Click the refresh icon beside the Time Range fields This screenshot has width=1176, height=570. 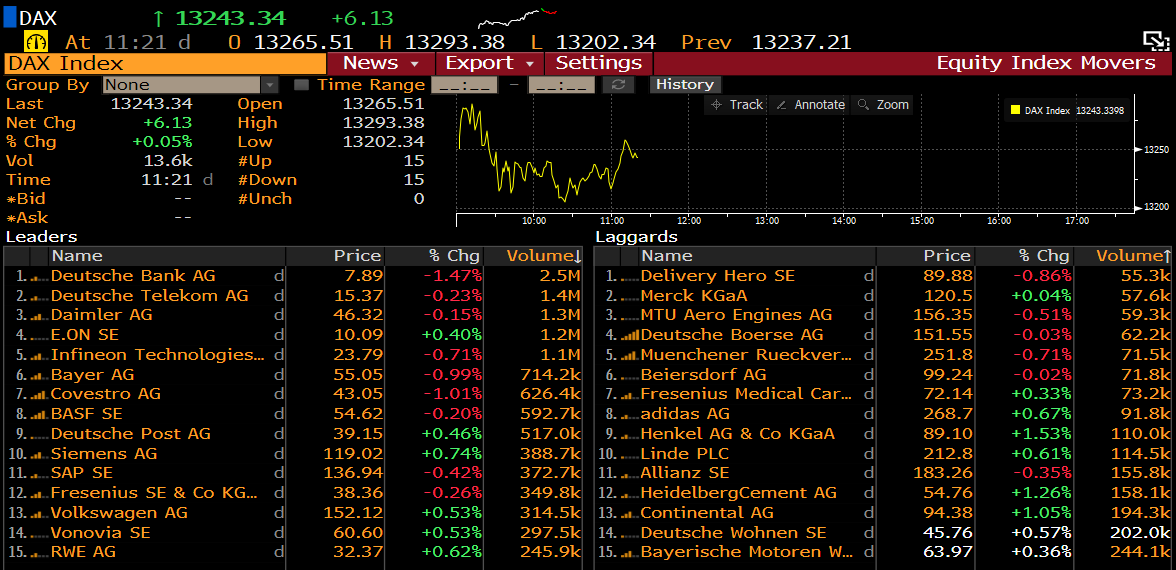(x=618, y=85)
